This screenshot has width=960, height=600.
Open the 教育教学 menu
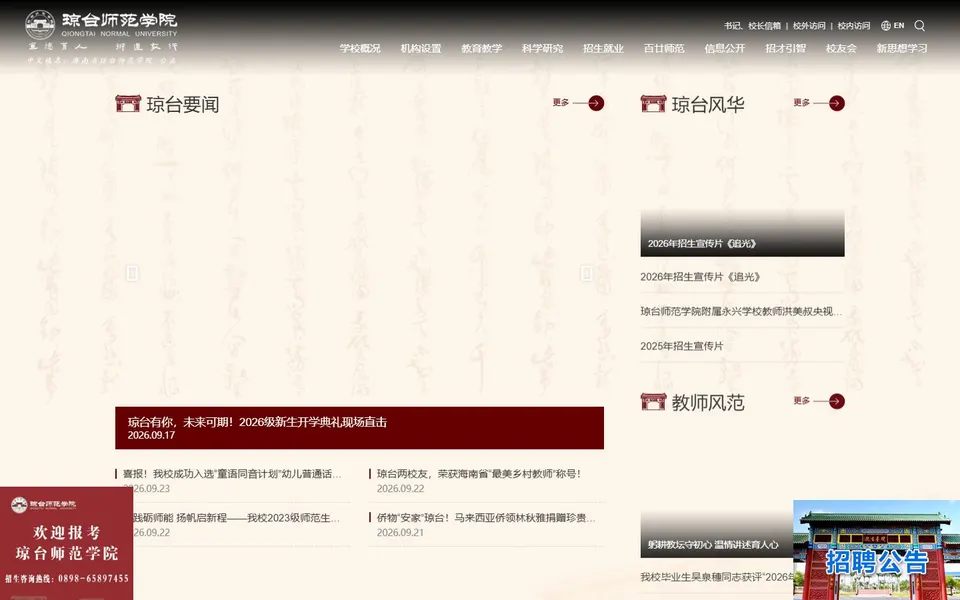click(x=481, y=48)
